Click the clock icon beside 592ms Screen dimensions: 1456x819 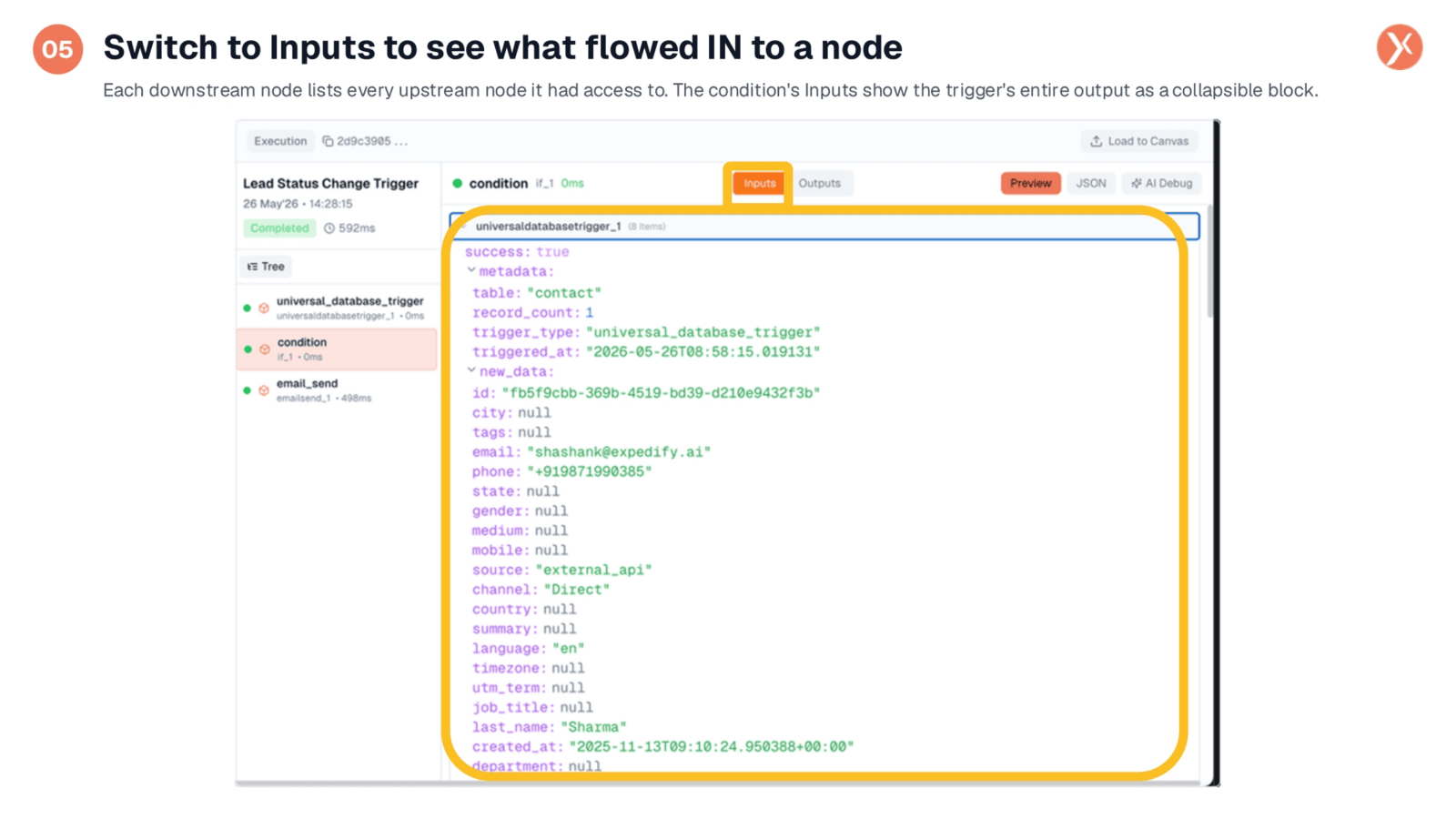click(x=329, y=228)
